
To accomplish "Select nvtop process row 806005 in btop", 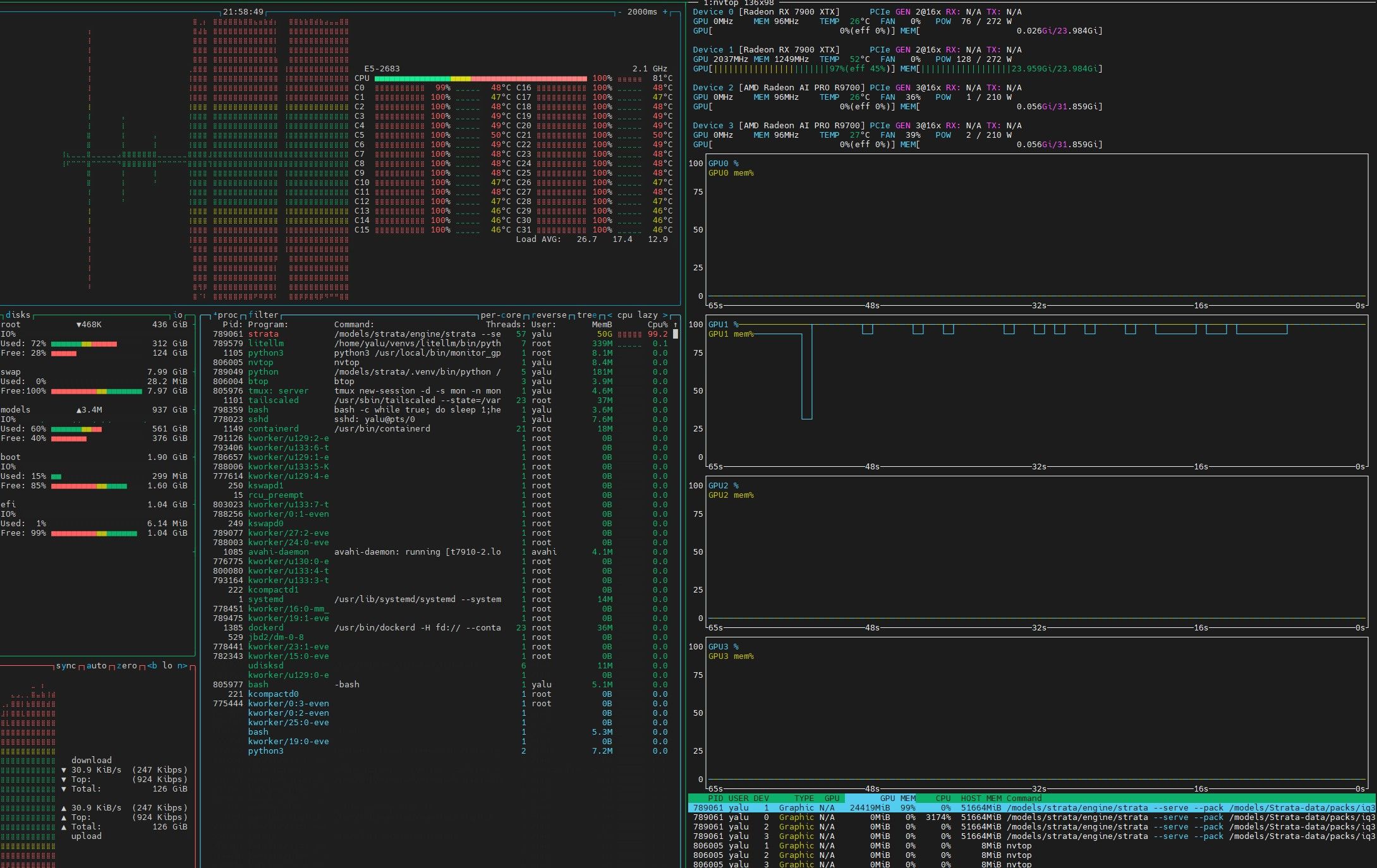I will [x=440, y=363].
